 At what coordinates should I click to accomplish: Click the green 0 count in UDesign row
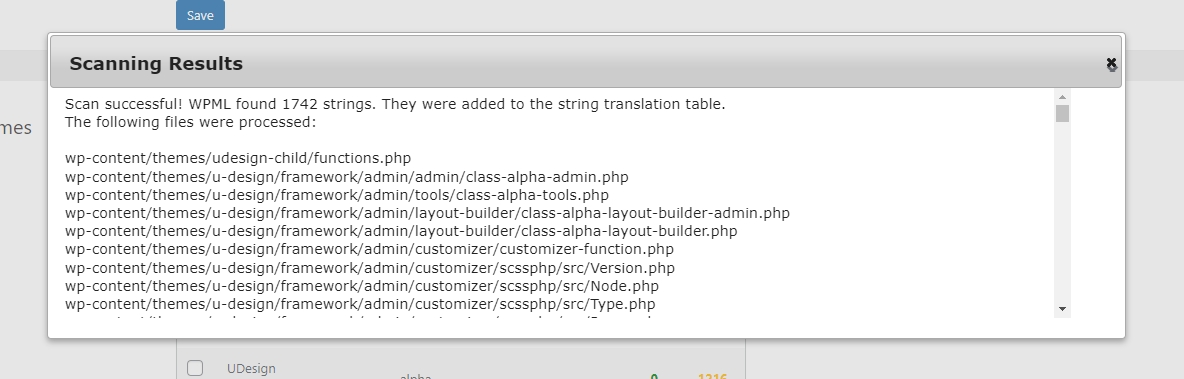(x=654, y=376)
